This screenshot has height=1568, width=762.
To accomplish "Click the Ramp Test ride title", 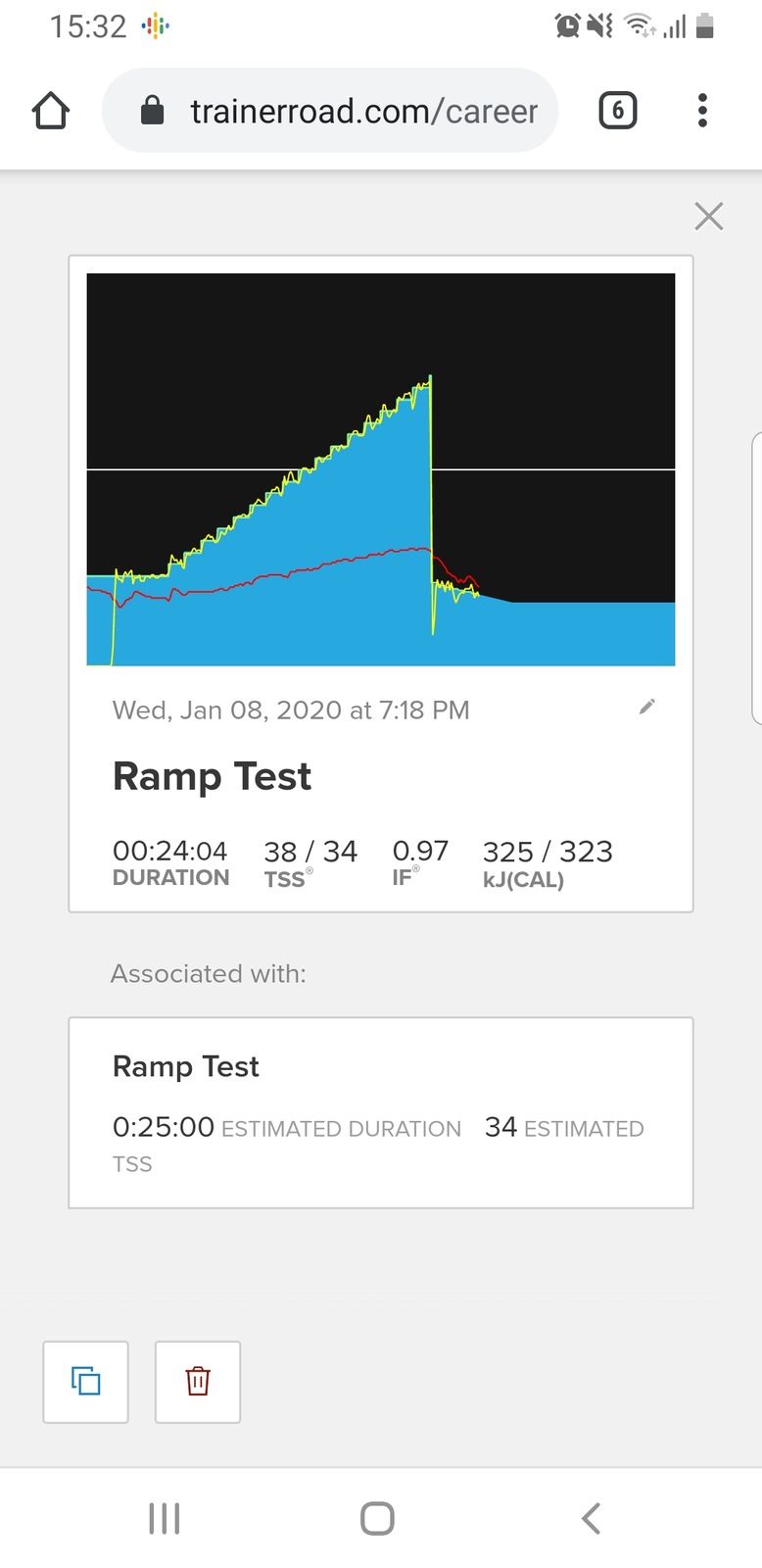I will [212, 777].
